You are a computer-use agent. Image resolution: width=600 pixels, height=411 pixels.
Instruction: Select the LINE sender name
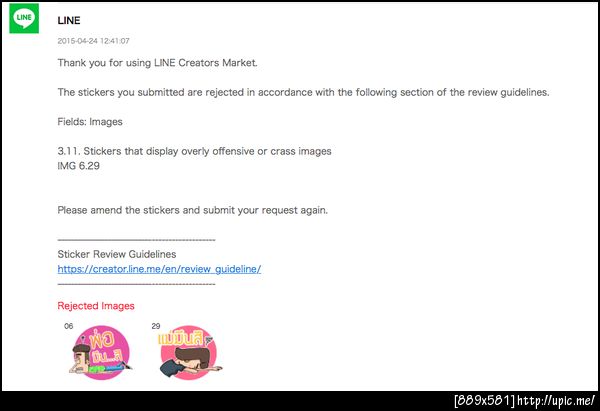click(69, 21)
